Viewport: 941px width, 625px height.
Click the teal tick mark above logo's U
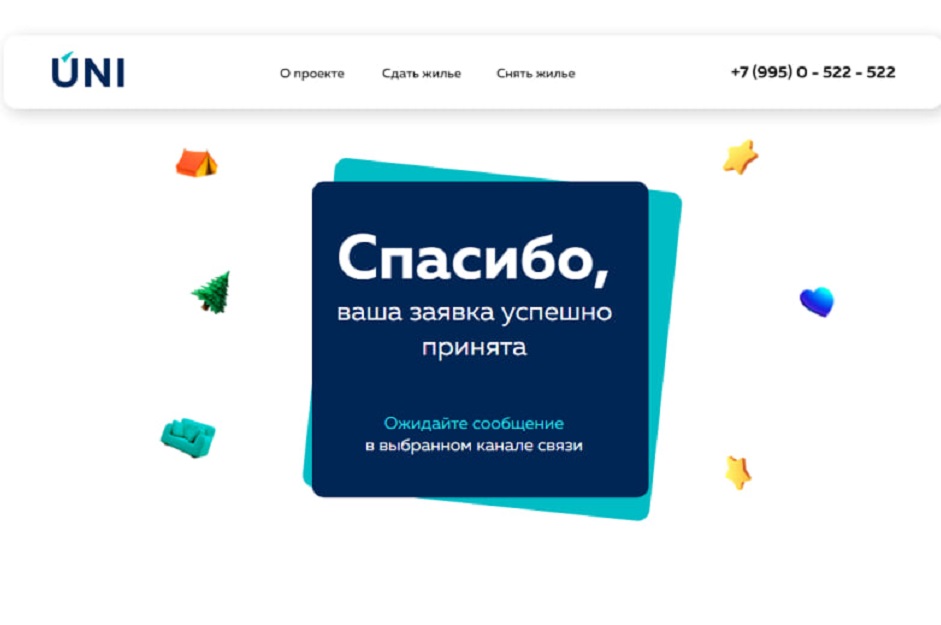click(x=68, y=56)
